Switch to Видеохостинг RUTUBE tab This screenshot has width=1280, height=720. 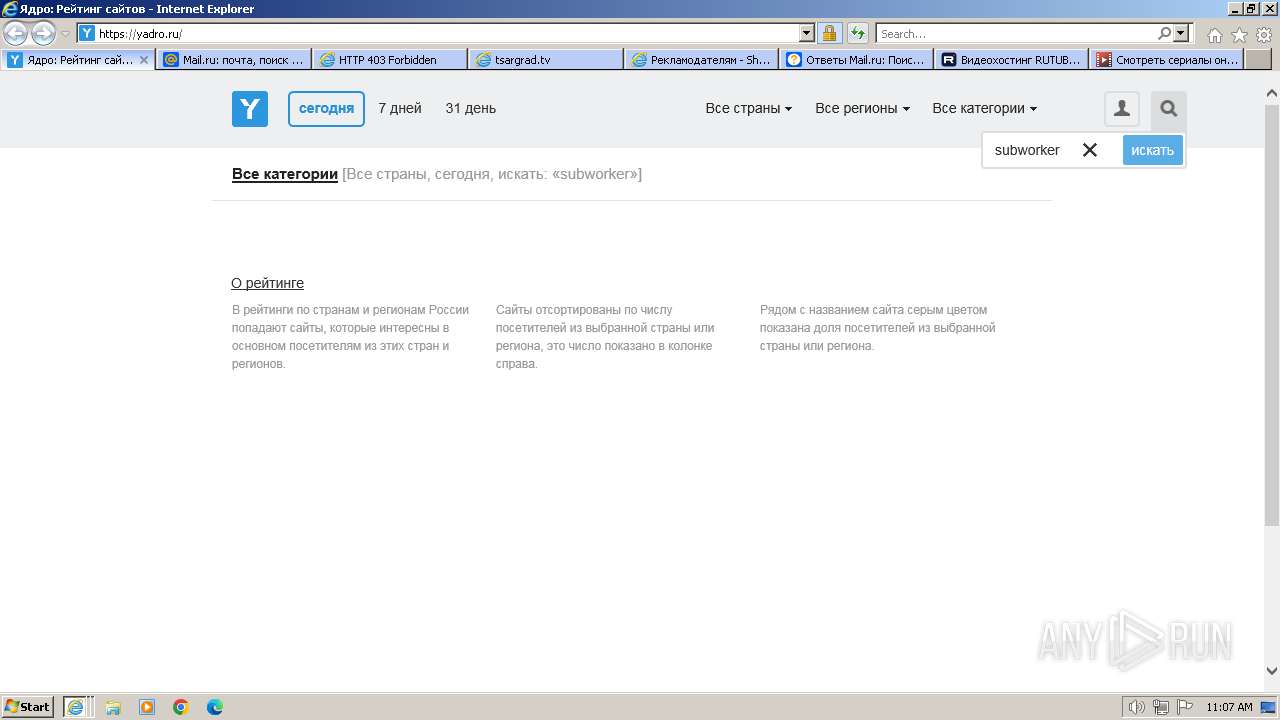1012,60
